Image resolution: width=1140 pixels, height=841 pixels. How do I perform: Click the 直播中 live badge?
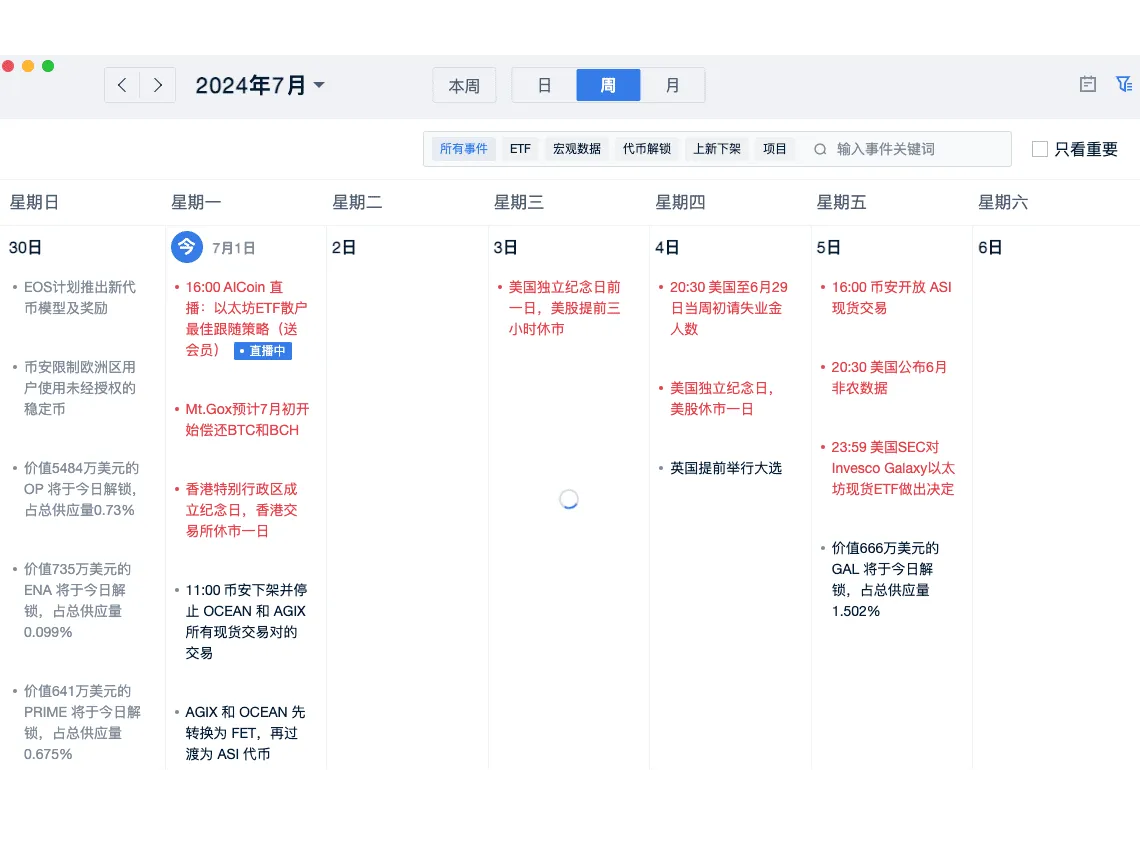(263, 351)
